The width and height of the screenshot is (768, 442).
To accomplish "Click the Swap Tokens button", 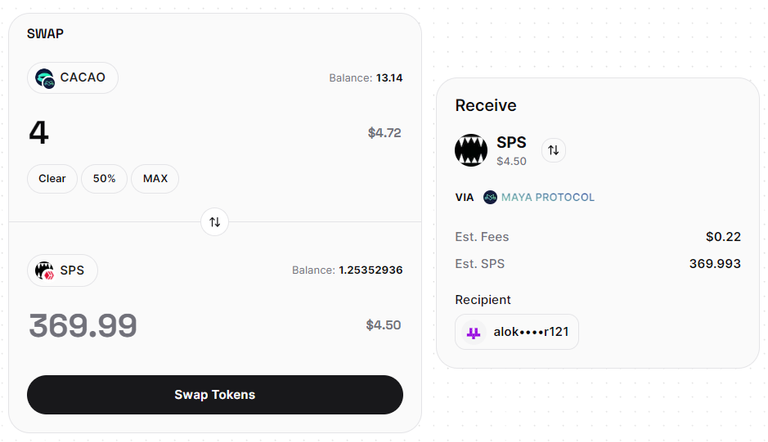I will (215, 395).
